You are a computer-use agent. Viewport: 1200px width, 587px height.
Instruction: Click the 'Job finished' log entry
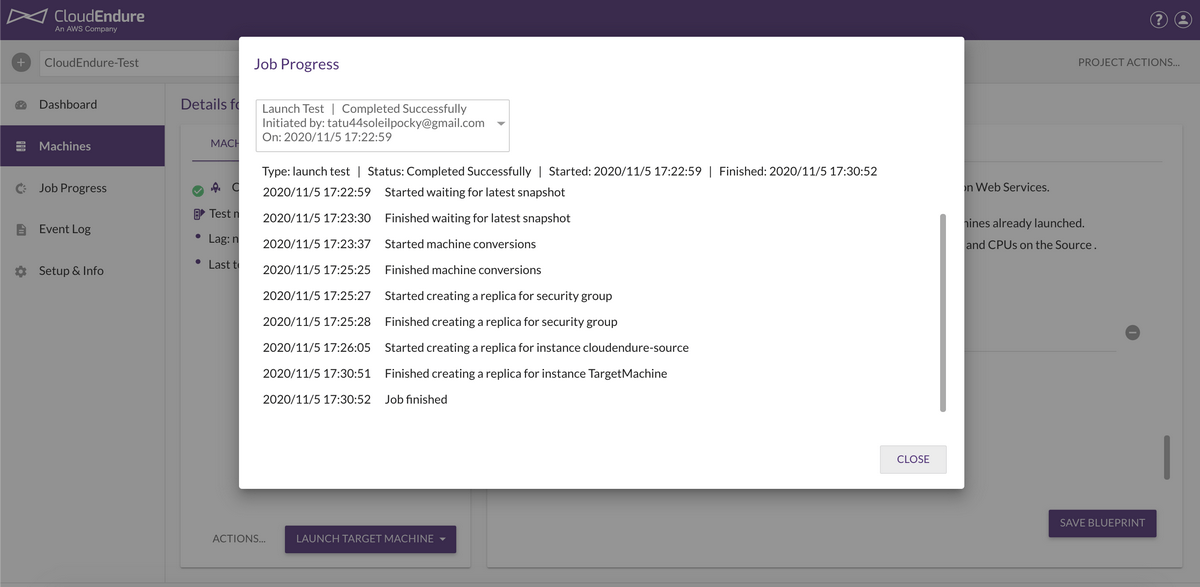click(x=416, y=399)
